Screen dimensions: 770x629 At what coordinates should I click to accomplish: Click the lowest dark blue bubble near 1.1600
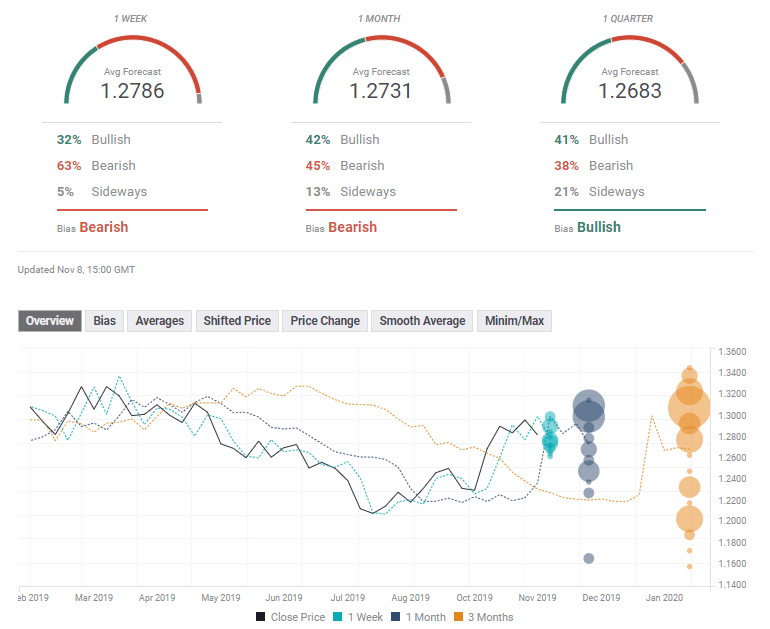click(x=589, y=558)
